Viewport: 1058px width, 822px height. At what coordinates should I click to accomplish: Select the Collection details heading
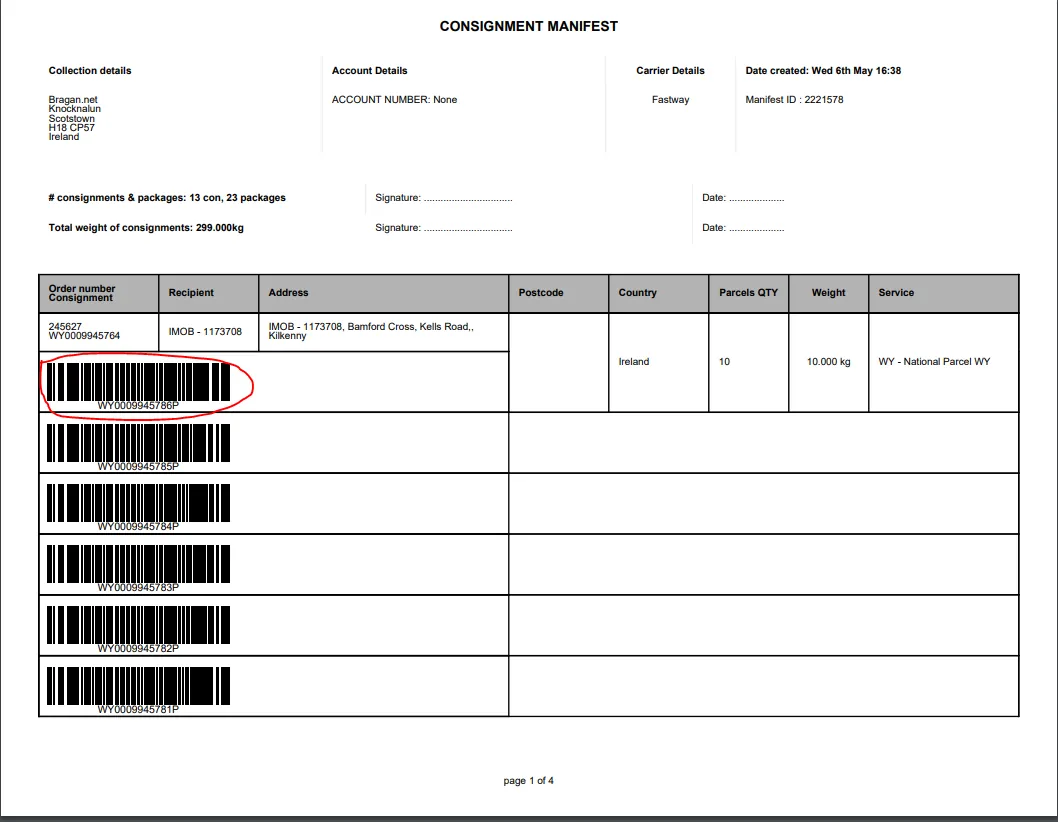click(90, 71)
